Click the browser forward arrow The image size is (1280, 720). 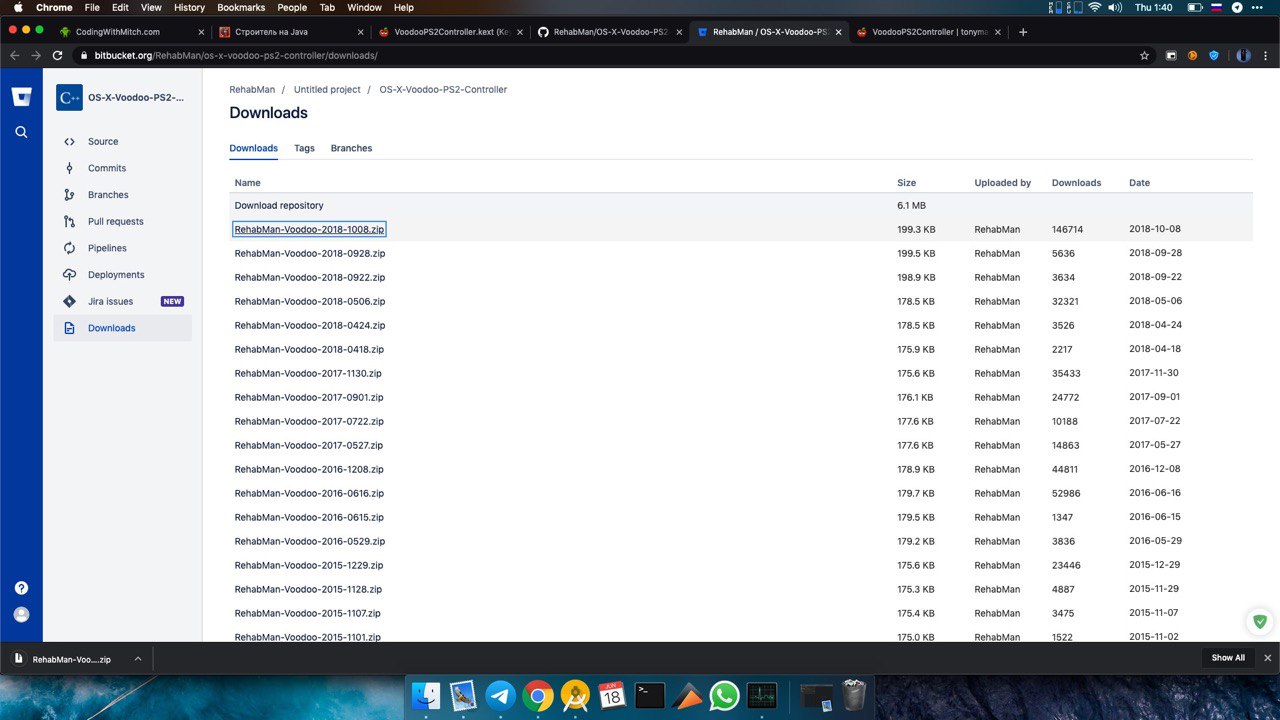click(36, 55)
